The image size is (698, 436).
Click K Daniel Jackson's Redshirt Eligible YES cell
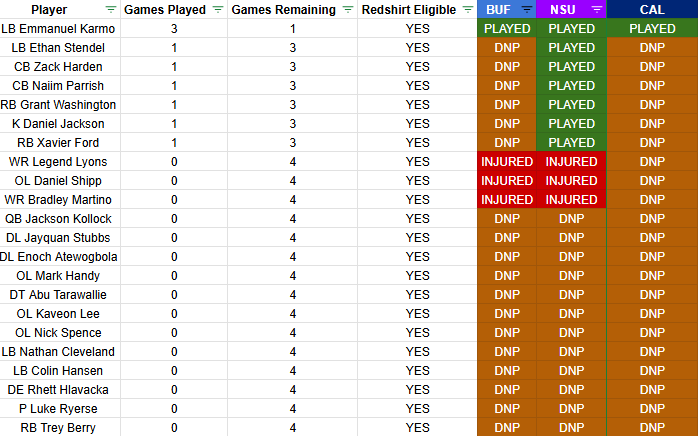[417, 124]
